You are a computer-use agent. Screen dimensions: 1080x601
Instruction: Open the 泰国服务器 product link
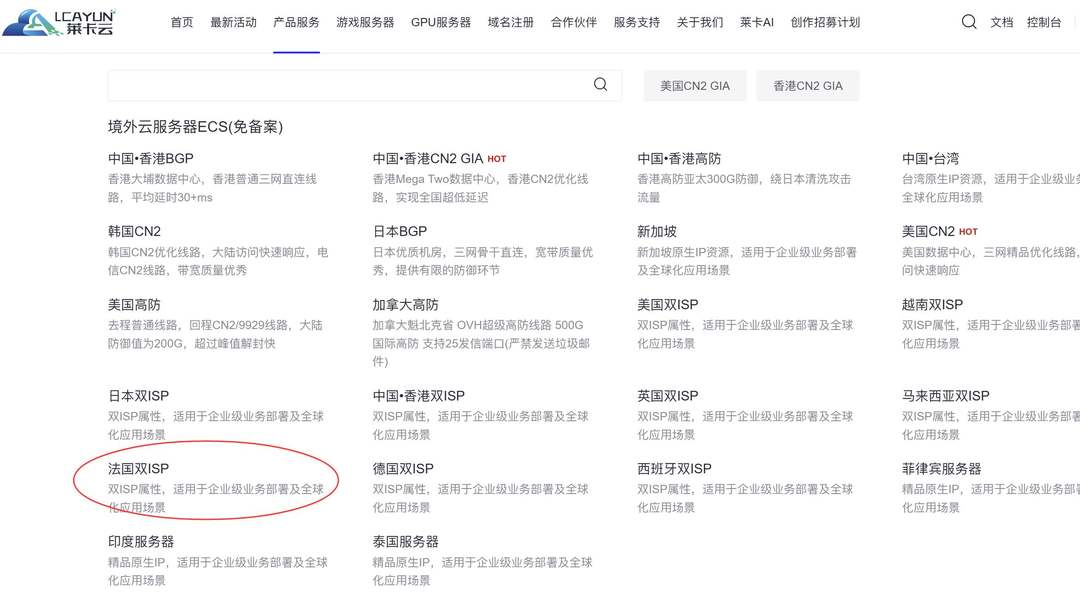coord(406,542)
